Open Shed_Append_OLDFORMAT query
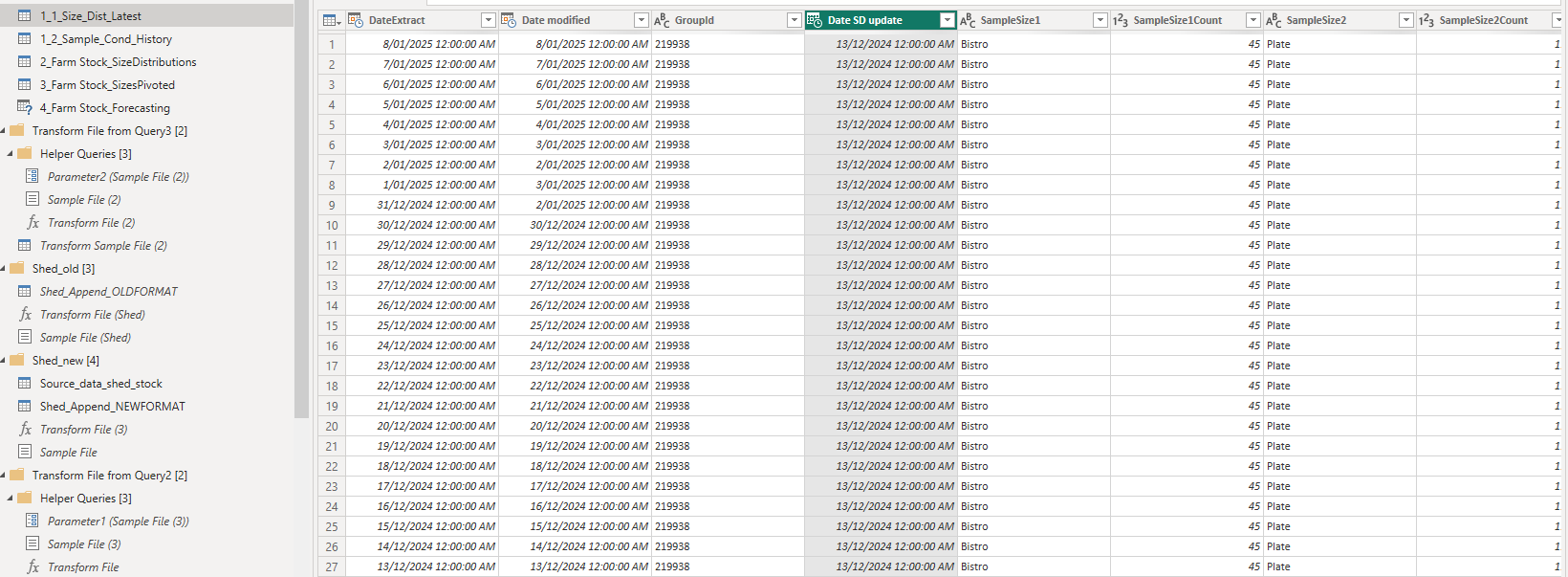Screen dimensions: 1568x577 [x=109, y=292]
